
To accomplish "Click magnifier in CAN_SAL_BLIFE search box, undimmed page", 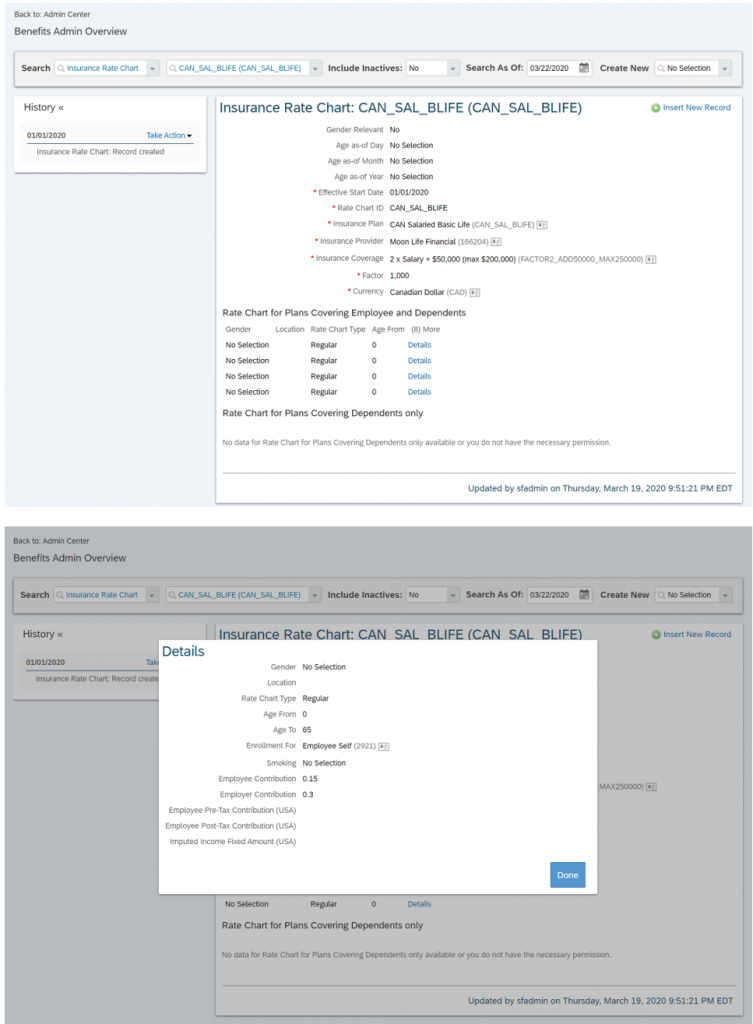I will click(x=173, y=68).
